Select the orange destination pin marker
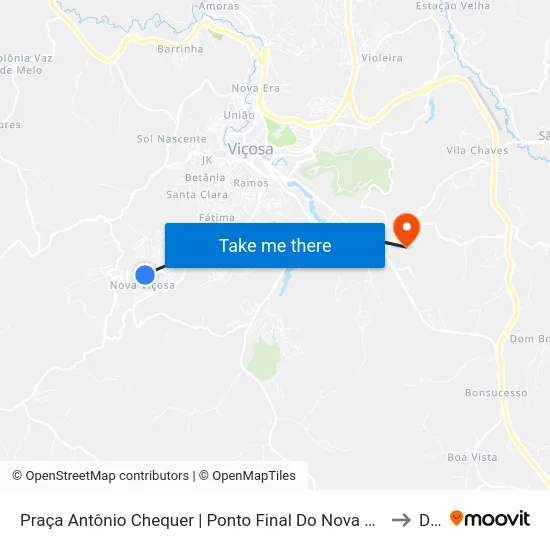 (x=407, y=230)
